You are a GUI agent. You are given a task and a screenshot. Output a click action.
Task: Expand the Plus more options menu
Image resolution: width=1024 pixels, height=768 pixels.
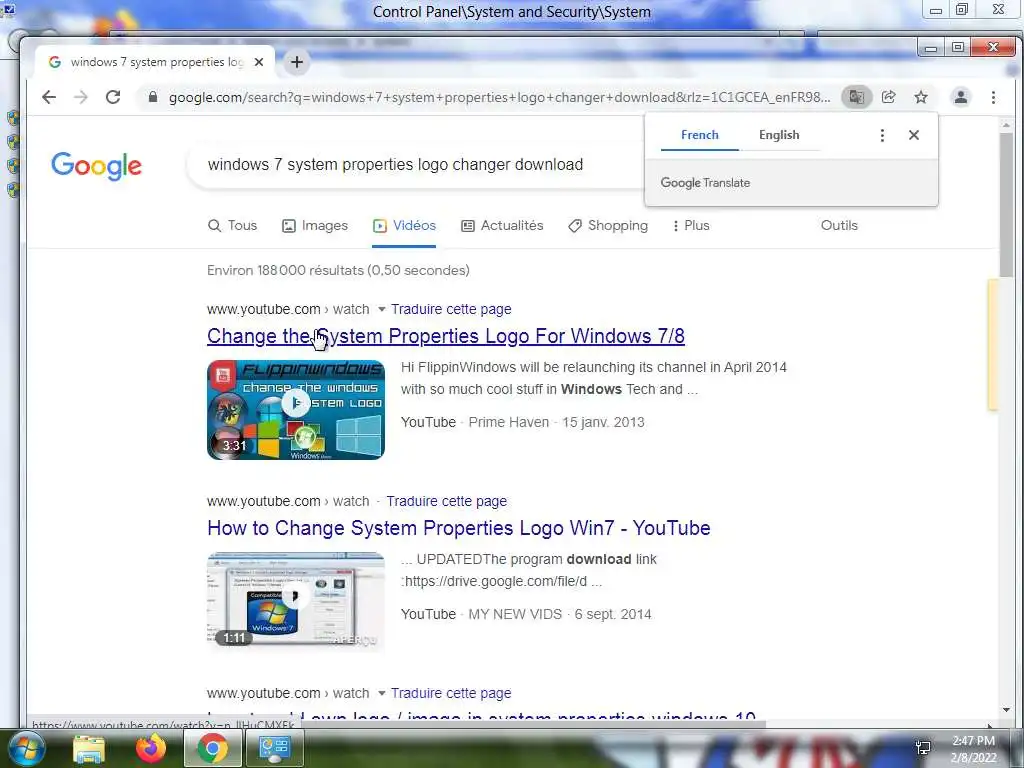click(691, 225)
